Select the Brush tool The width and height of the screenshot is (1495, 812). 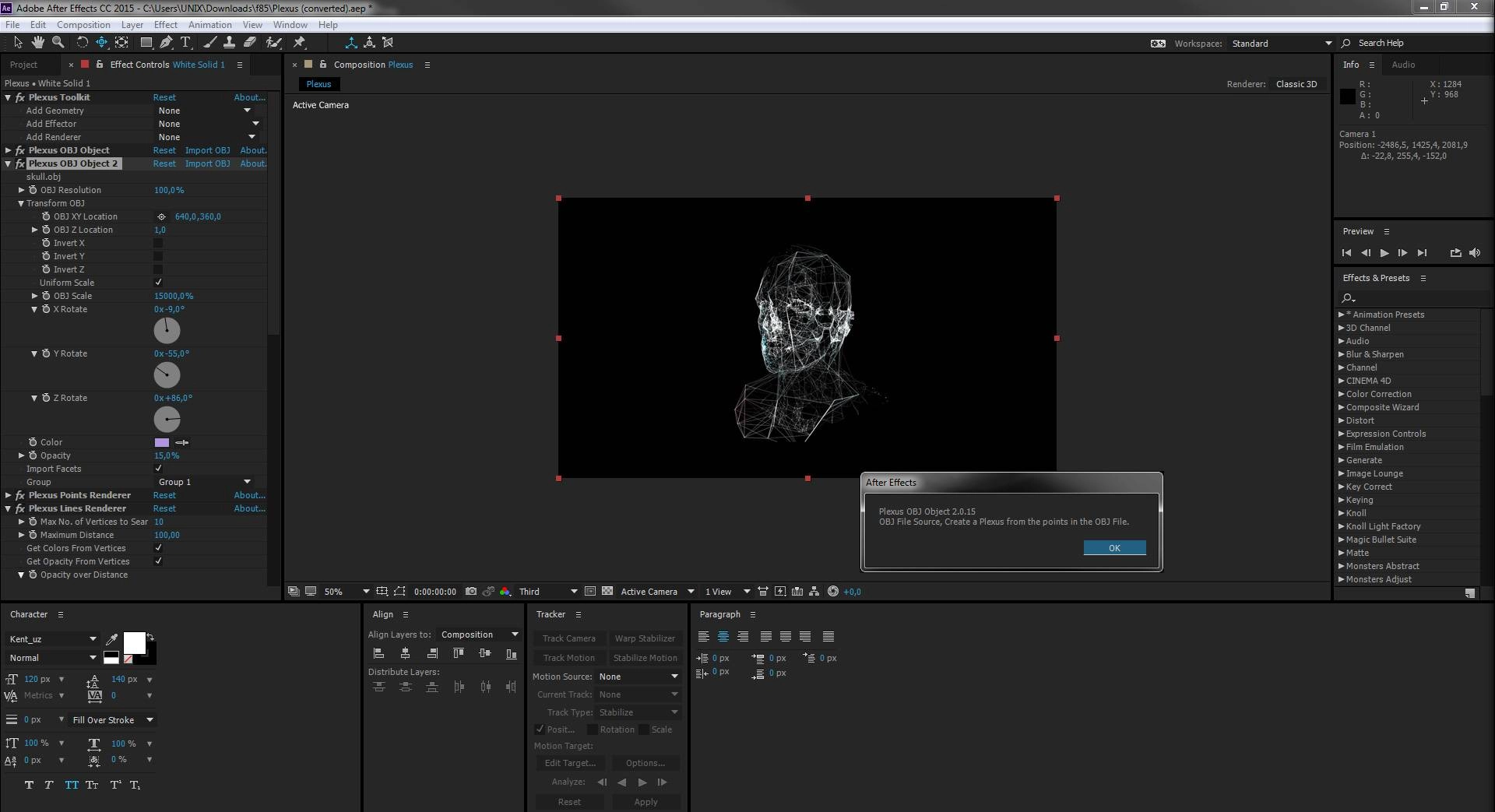[x=209, y=42]
